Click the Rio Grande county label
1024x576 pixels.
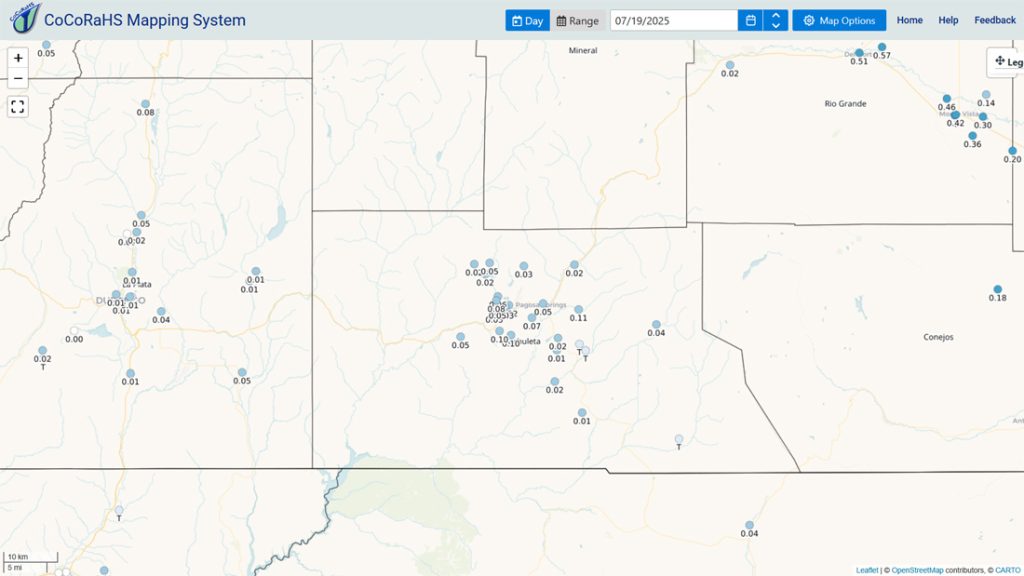845,103
